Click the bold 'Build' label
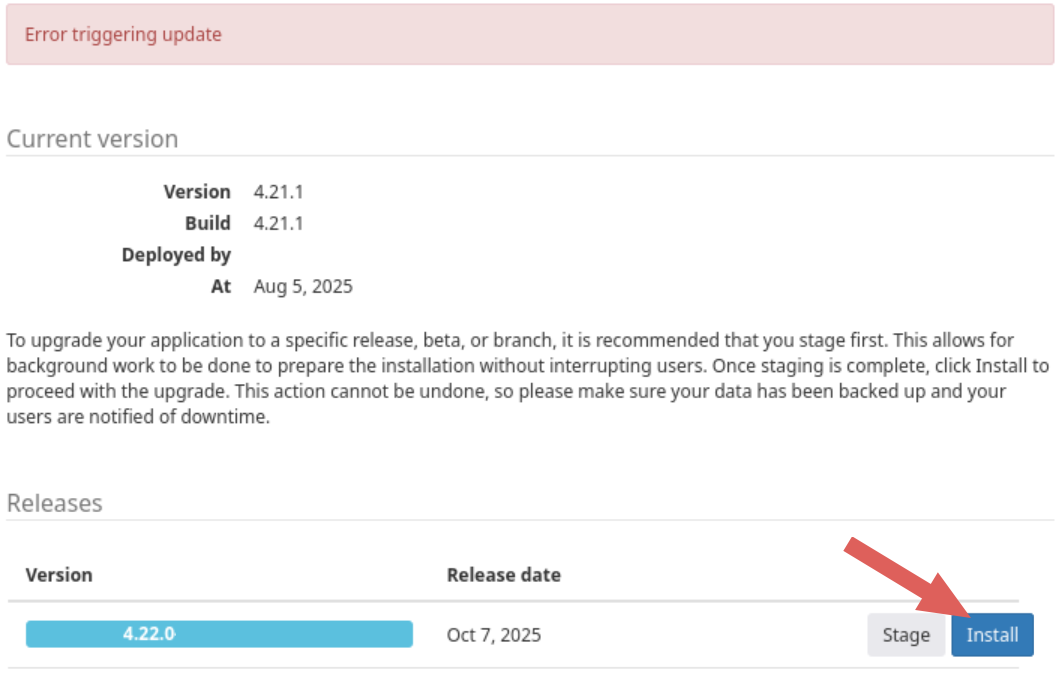 [207, 223]
